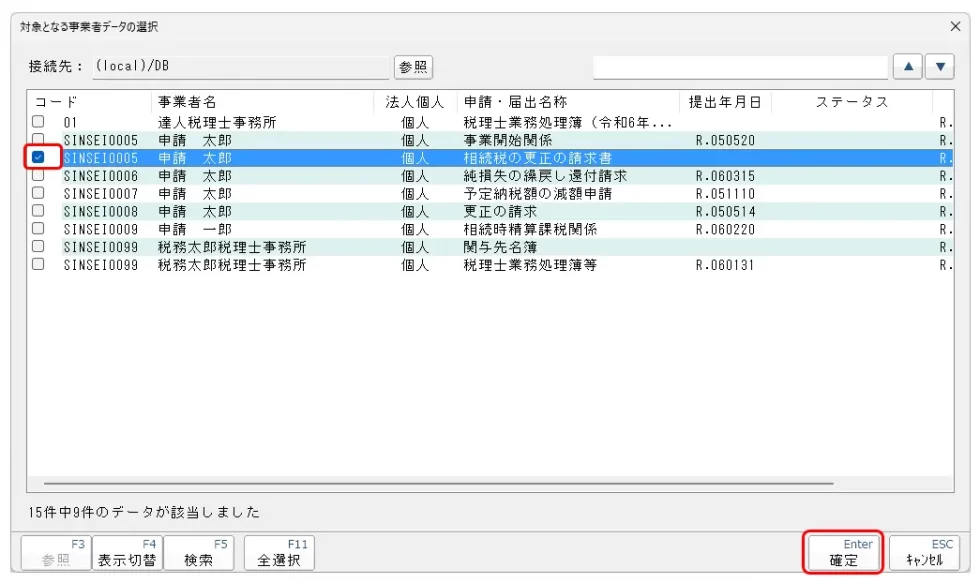Open the 参照 browse button beside connection path
Screen dimensions: 980x583
coord(413,67)
